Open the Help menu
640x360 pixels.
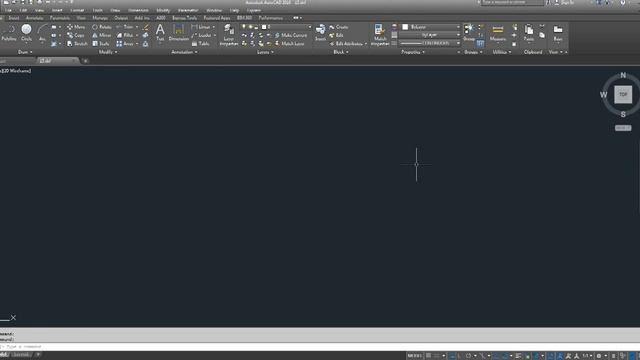(234, 10)
